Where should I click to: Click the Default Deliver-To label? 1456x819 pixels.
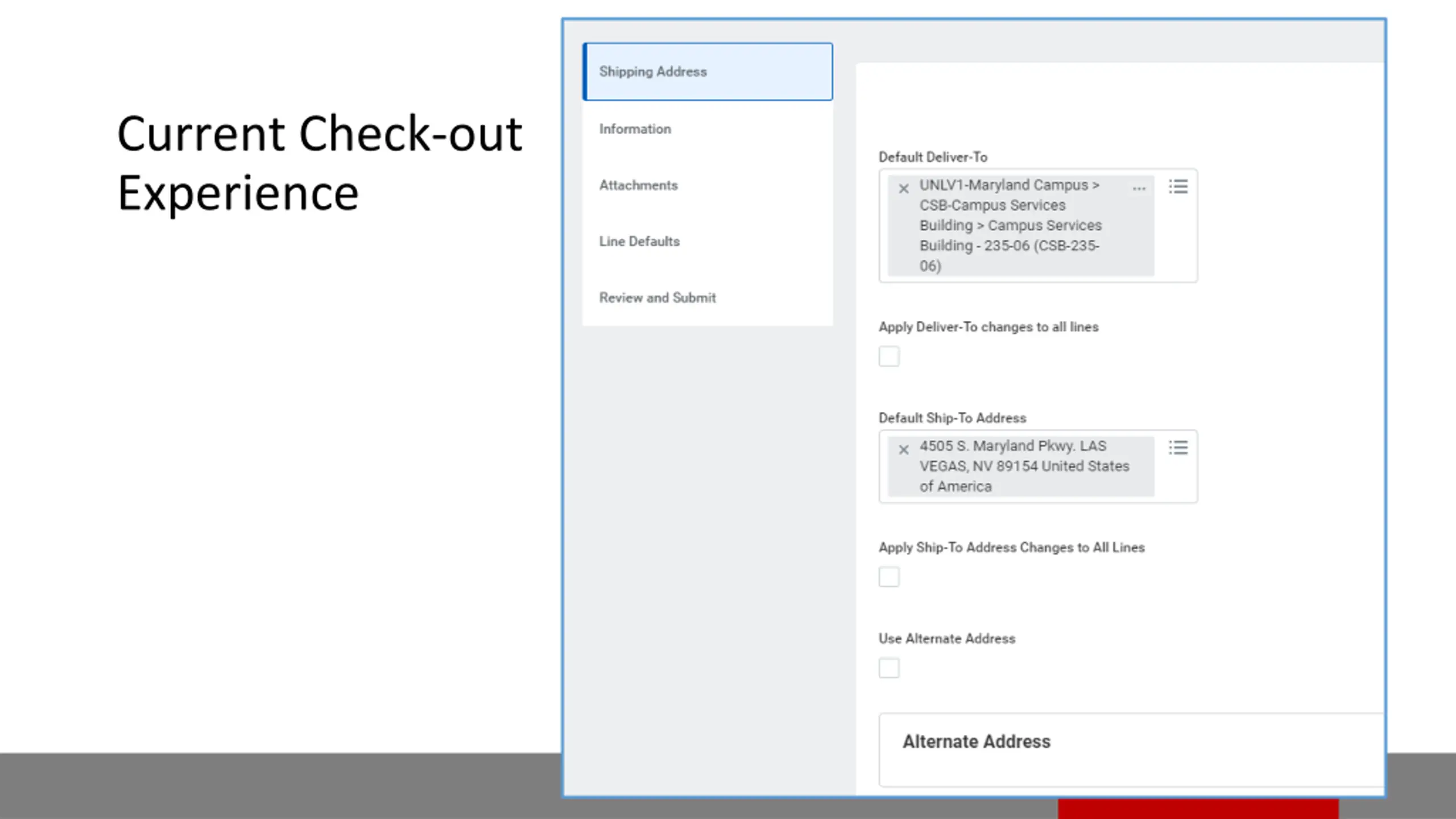[x=933, y=157]
